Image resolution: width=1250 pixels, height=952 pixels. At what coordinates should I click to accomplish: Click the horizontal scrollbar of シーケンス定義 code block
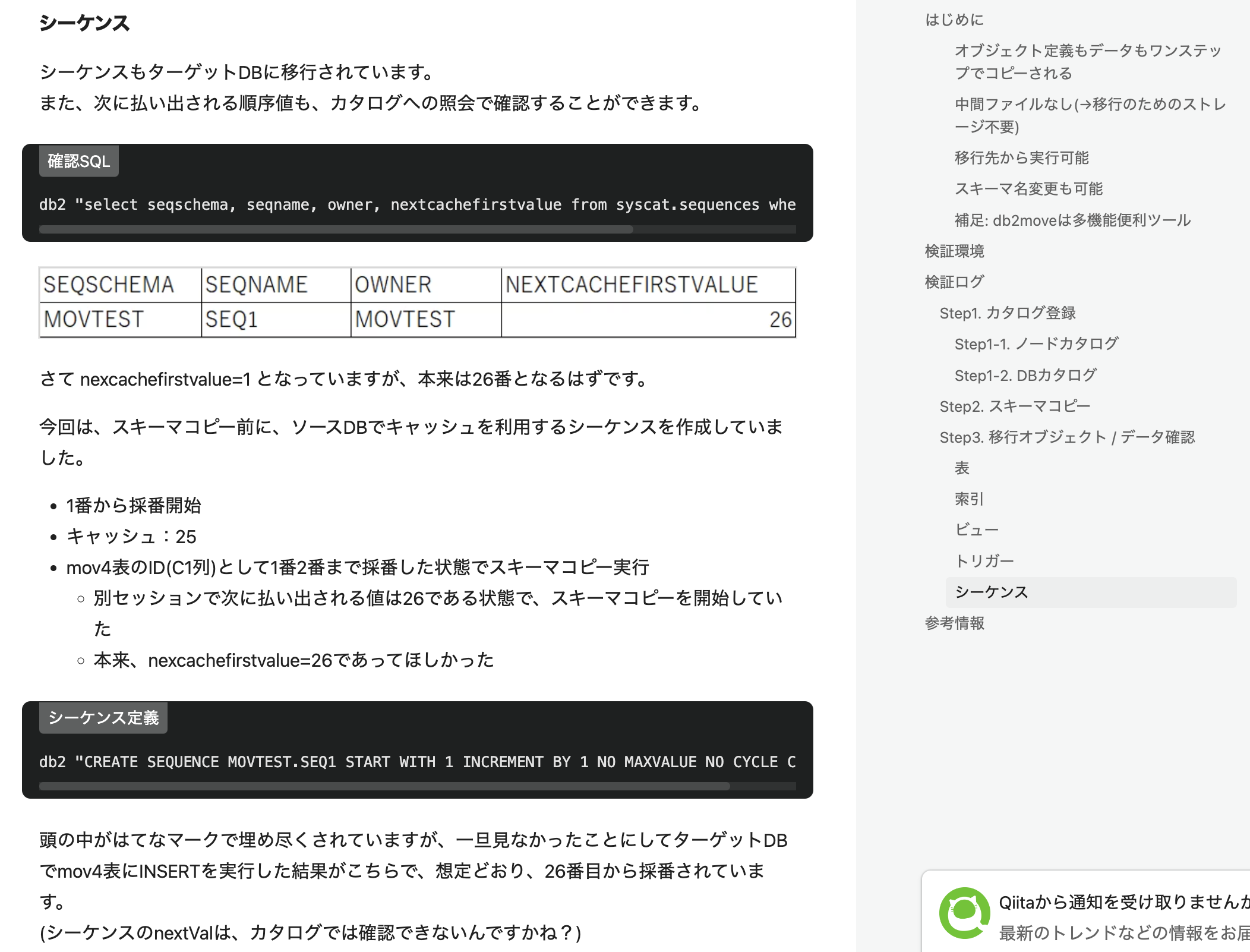click(x=384, y=786)
